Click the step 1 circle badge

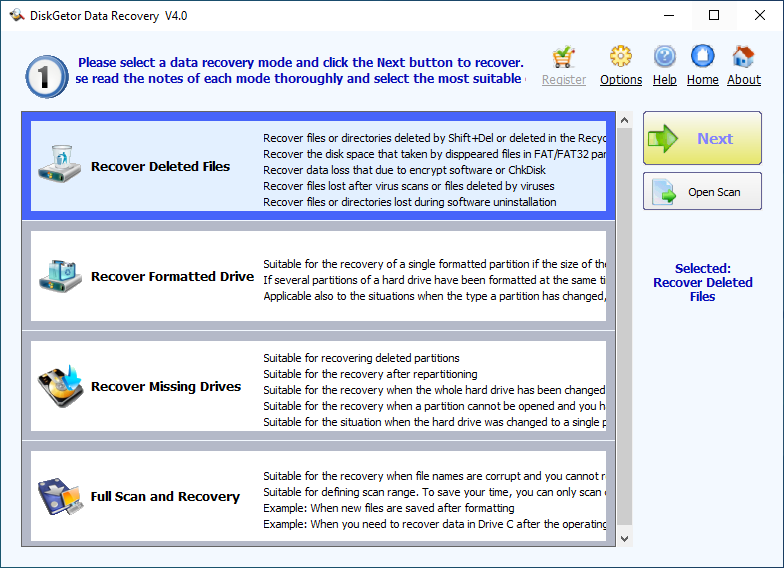(x=46, y=76)
